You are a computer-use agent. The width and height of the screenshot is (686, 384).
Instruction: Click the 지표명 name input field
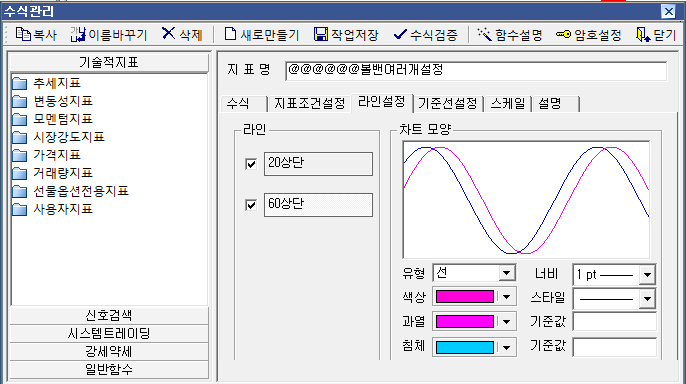point(476,70)
